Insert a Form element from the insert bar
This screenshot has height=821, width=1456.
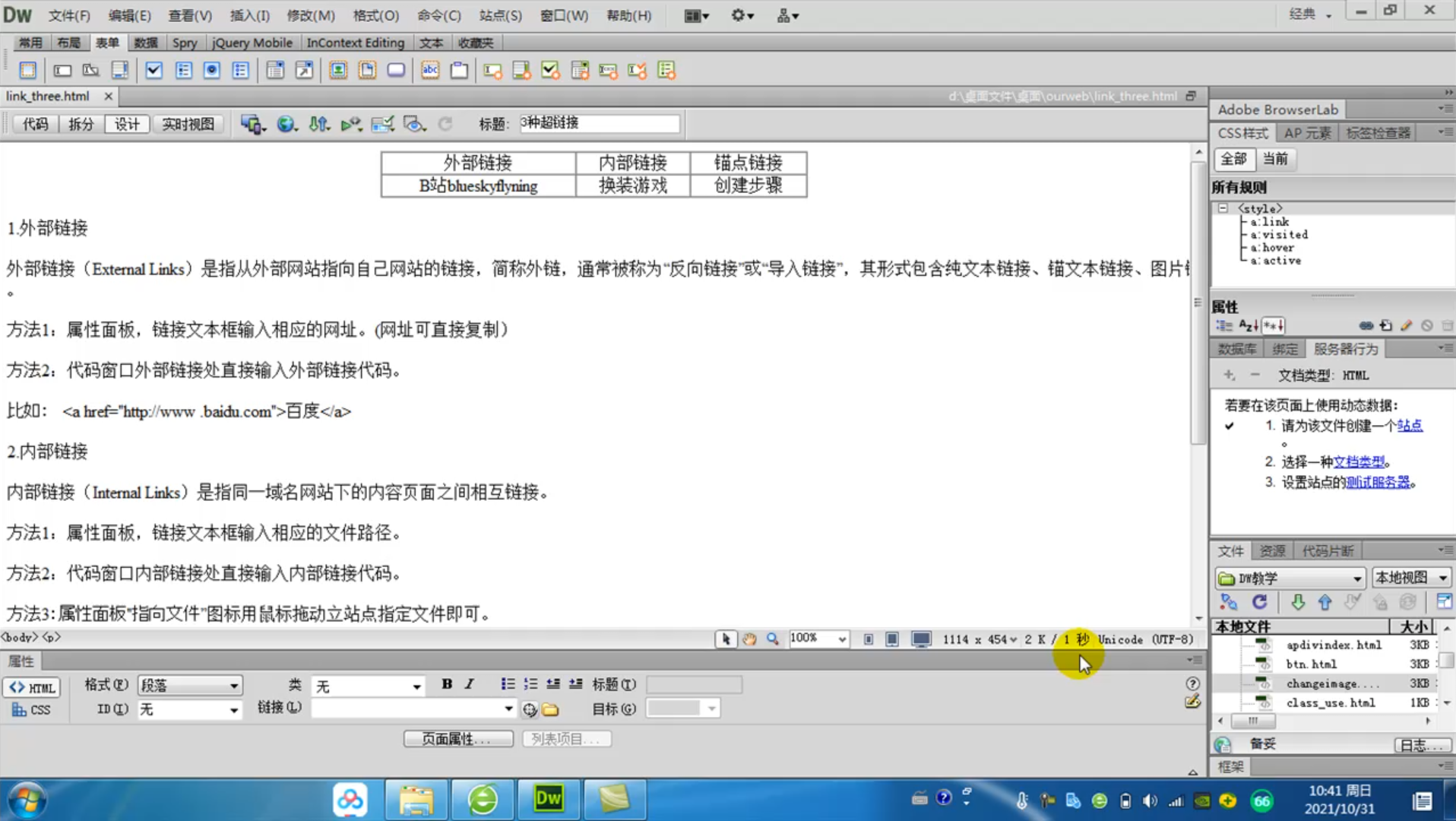click(27, 71)
